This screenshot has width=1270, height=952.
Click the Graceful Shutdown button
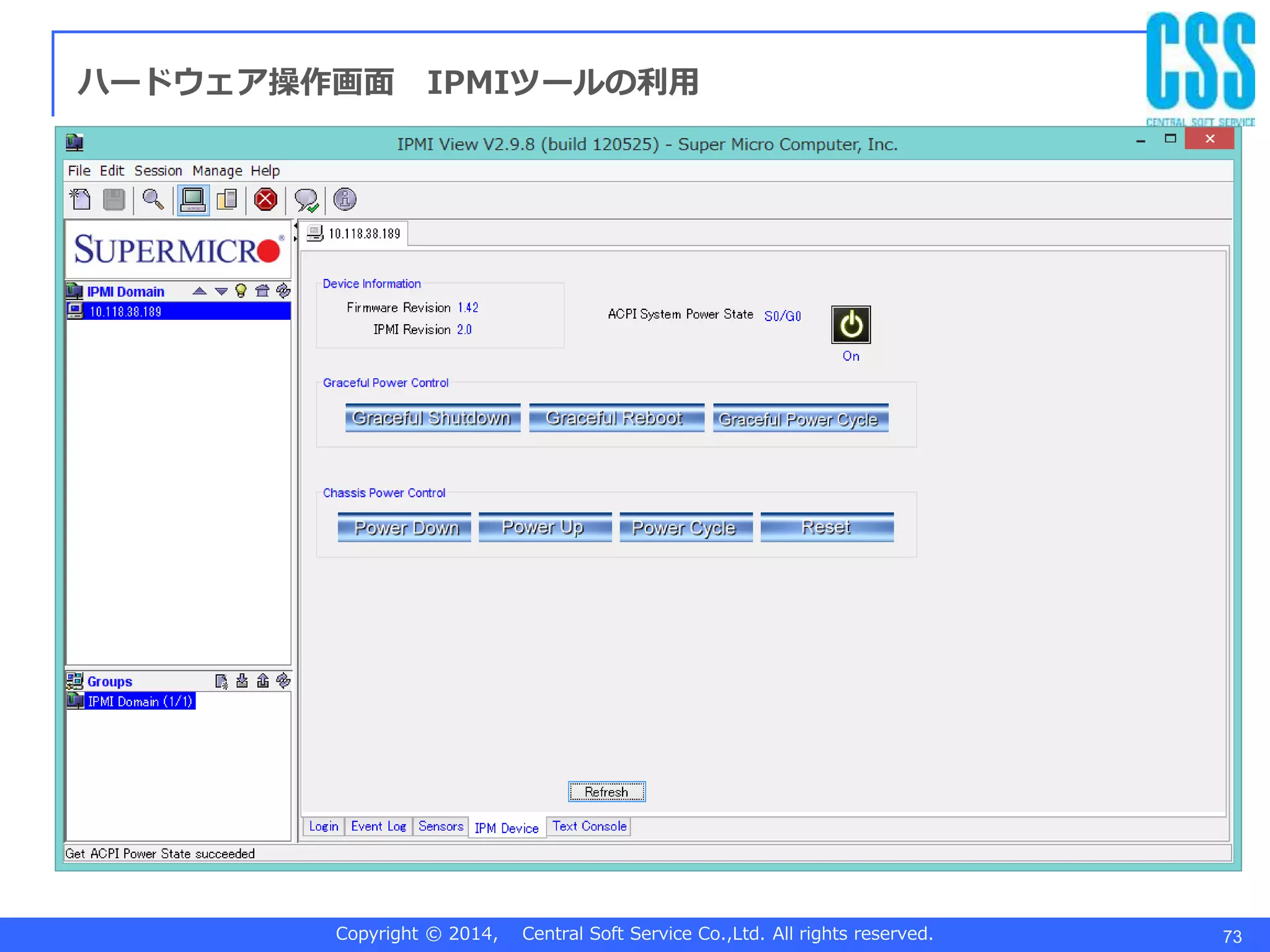tap(432, 418)
